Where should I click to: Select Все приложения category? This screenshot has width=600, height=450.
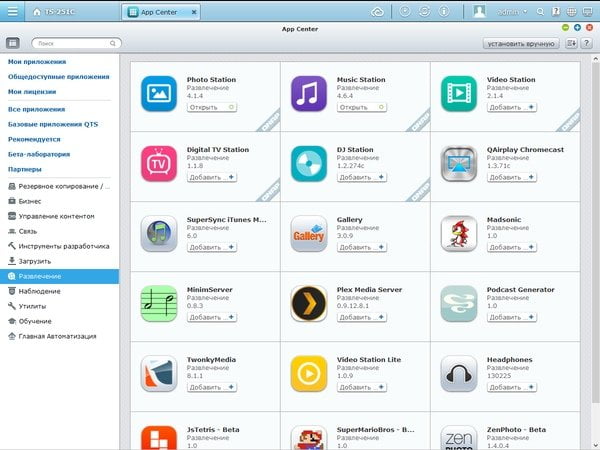point(36,109)
